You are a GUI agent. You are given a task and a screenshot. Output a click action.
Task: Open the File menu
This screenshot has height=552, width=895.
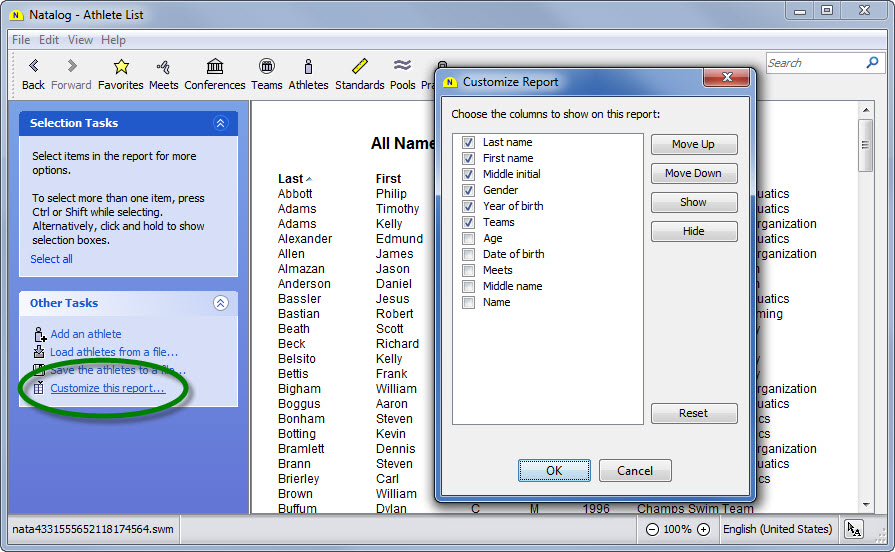pos(21,40)
